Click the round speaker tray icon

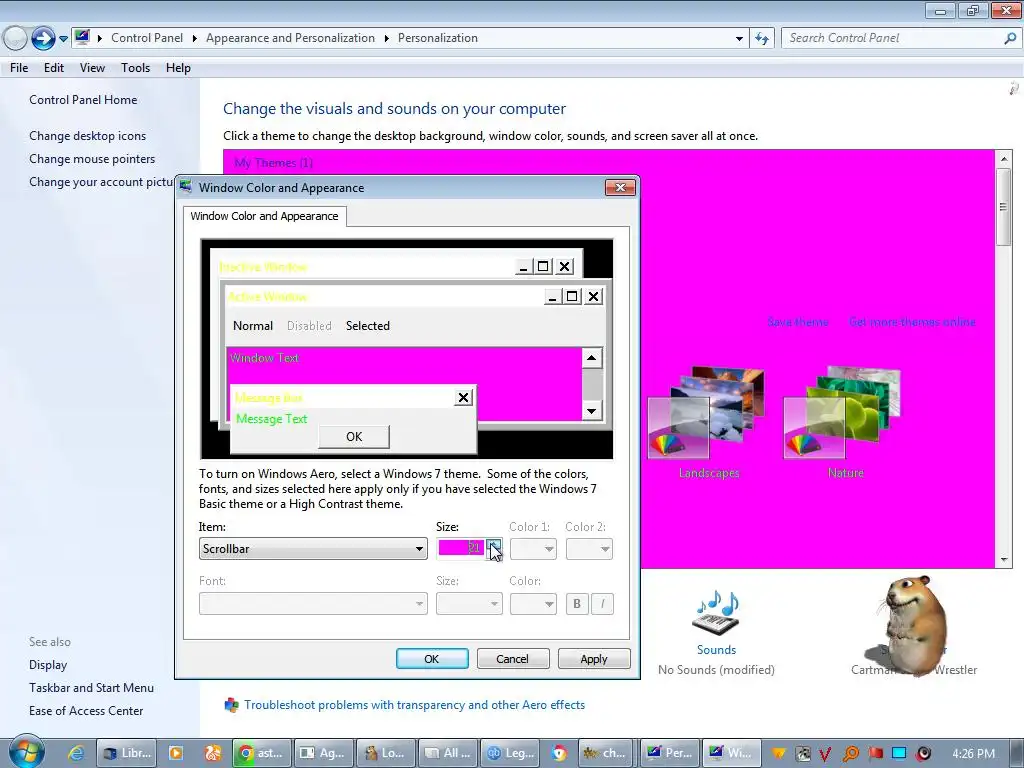(923, 754)
